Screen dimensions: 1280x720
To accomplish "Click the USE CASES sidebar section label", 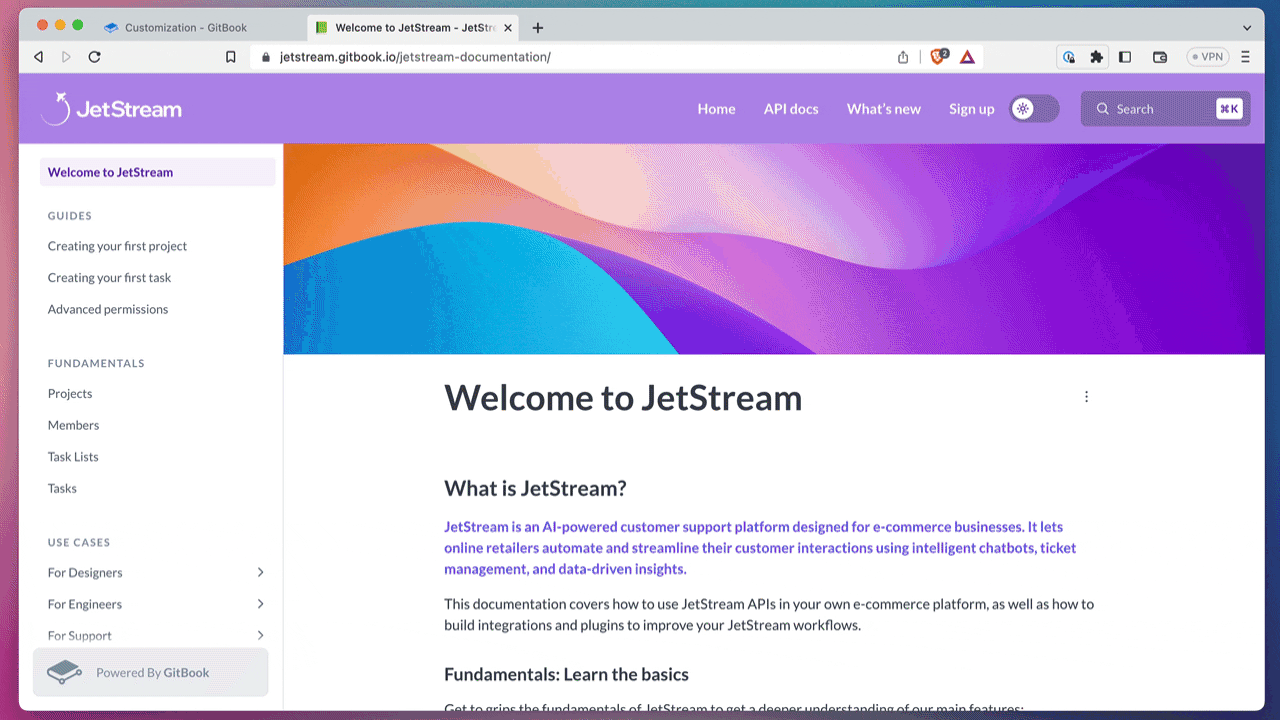I will (x=79, y=542).
